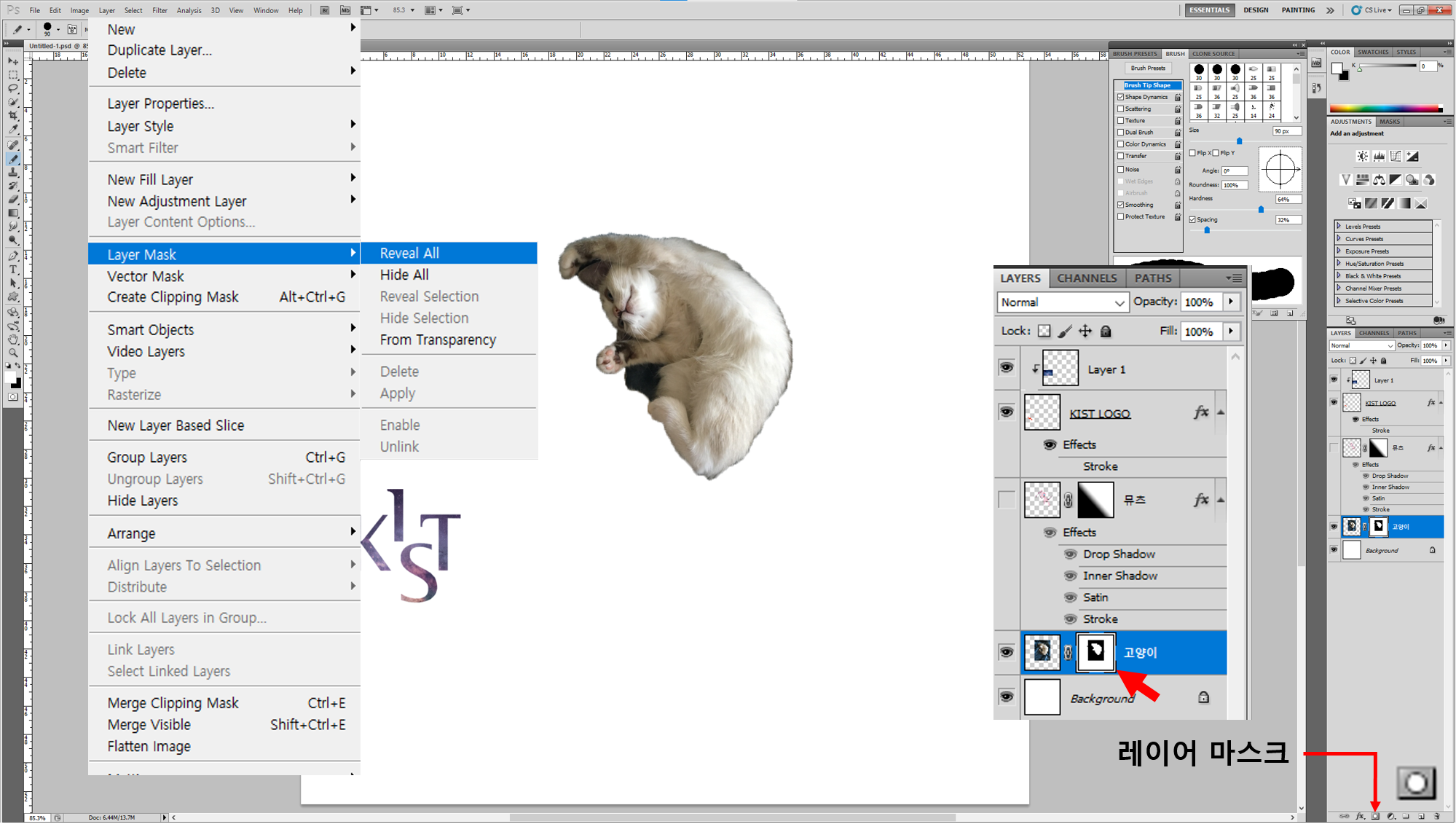Click the lock all padlock icon
Screen dimensions: 1456x824
pyautogui.click(x=1106, y=331)
